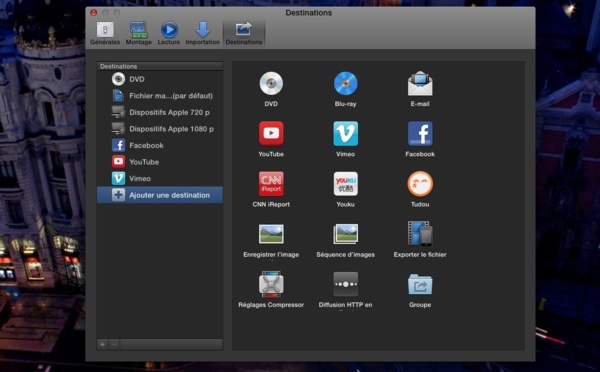Image resolution: width=600 pixels, height=372 pixels.
Task: Select Facebook in the sidebar list
Action: tap(160, 145)
